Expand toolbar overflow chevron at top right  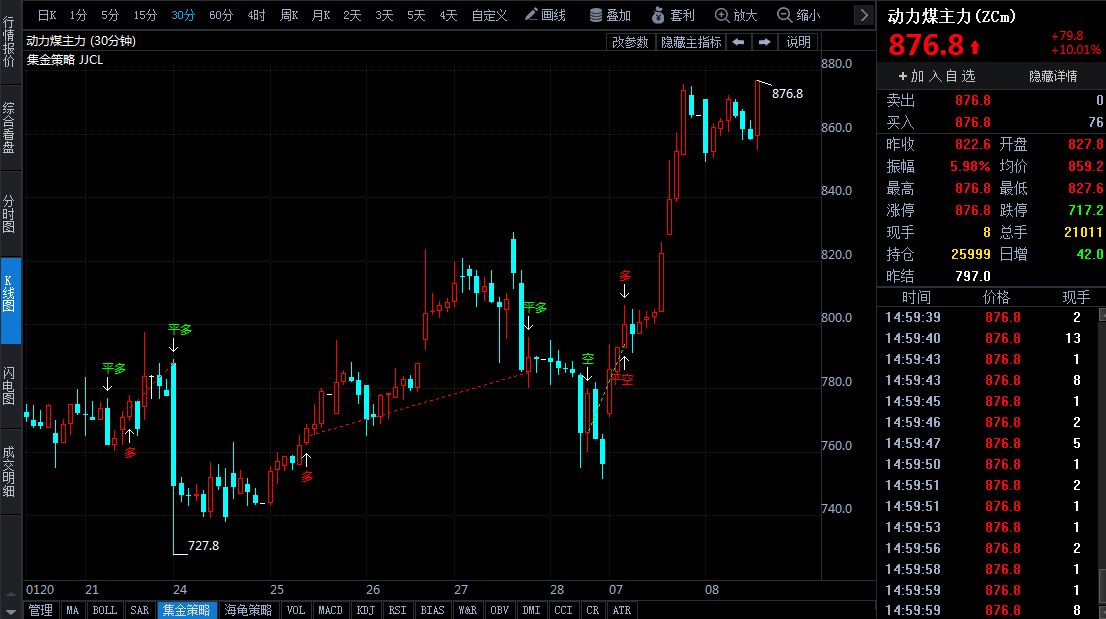tap(864, 15)
